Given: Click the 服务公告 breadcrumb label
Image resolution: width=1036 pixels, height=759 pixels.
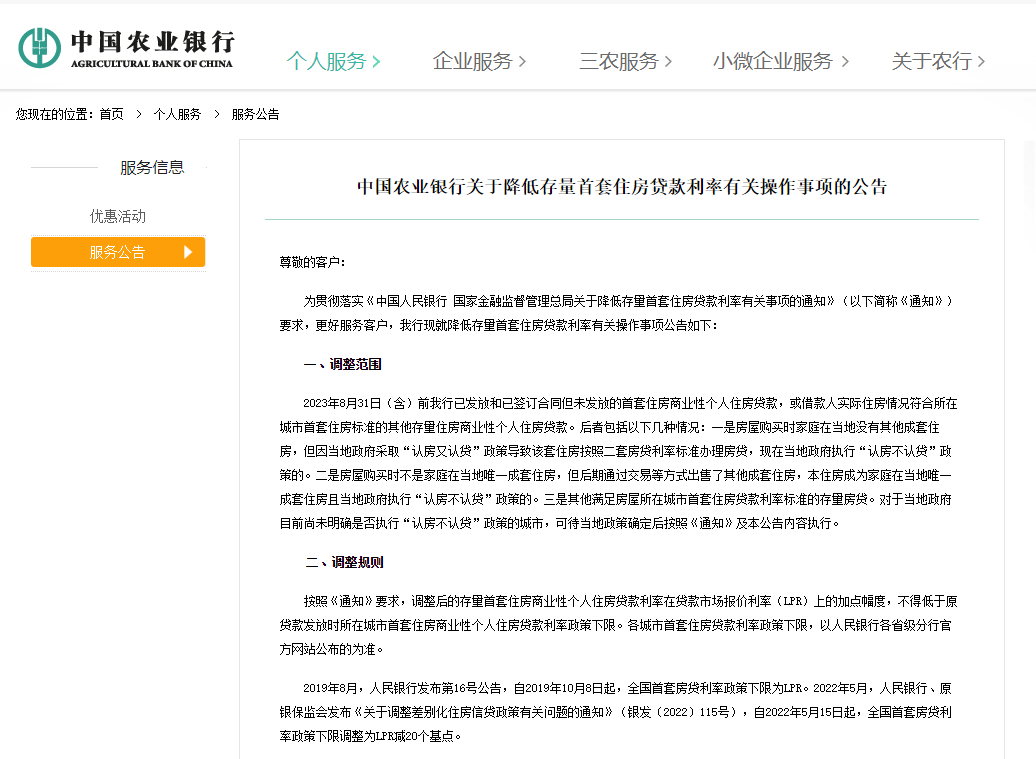Looking at the screenshot, I should 255,114.
